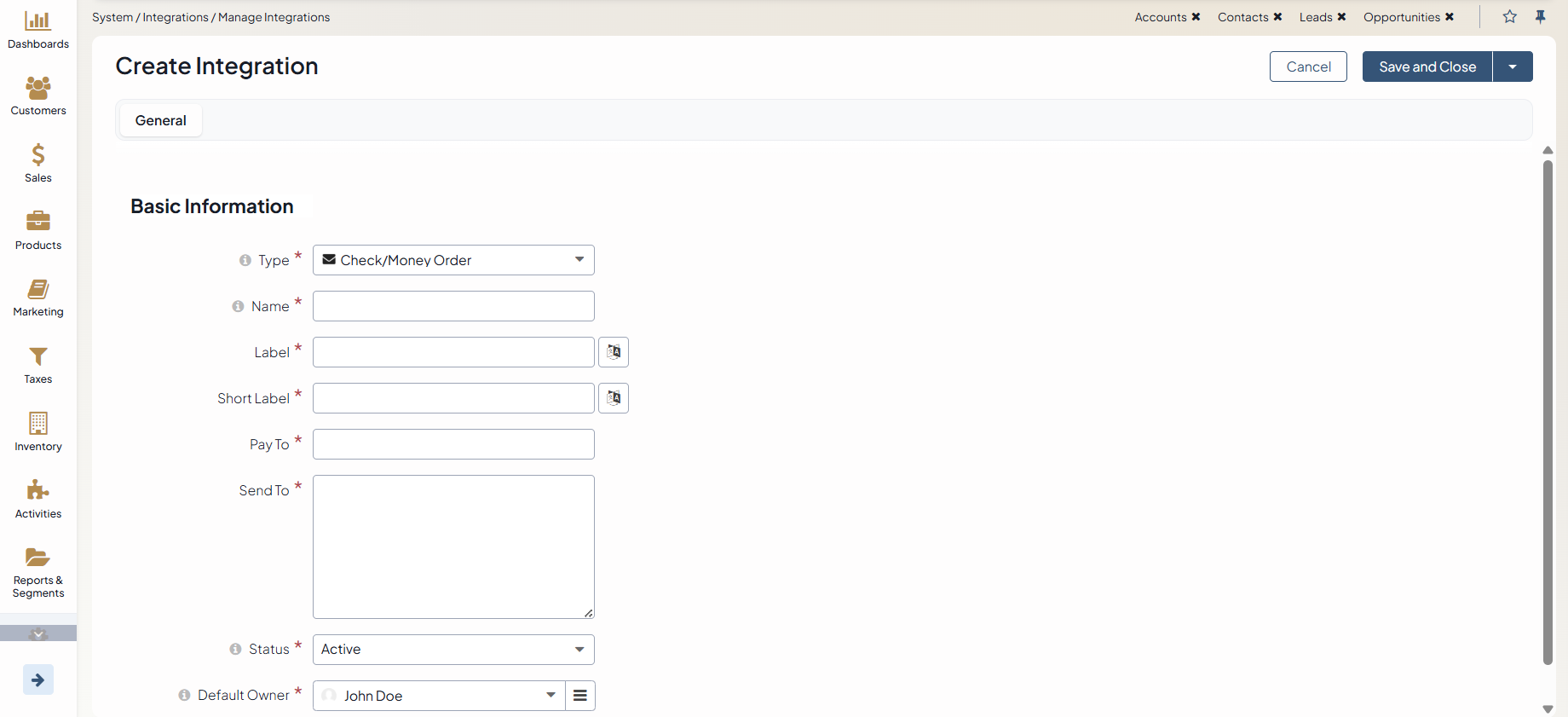Open the Inventory sidebar icon
Screen dimensions: 1568x717
coord(37,431)
